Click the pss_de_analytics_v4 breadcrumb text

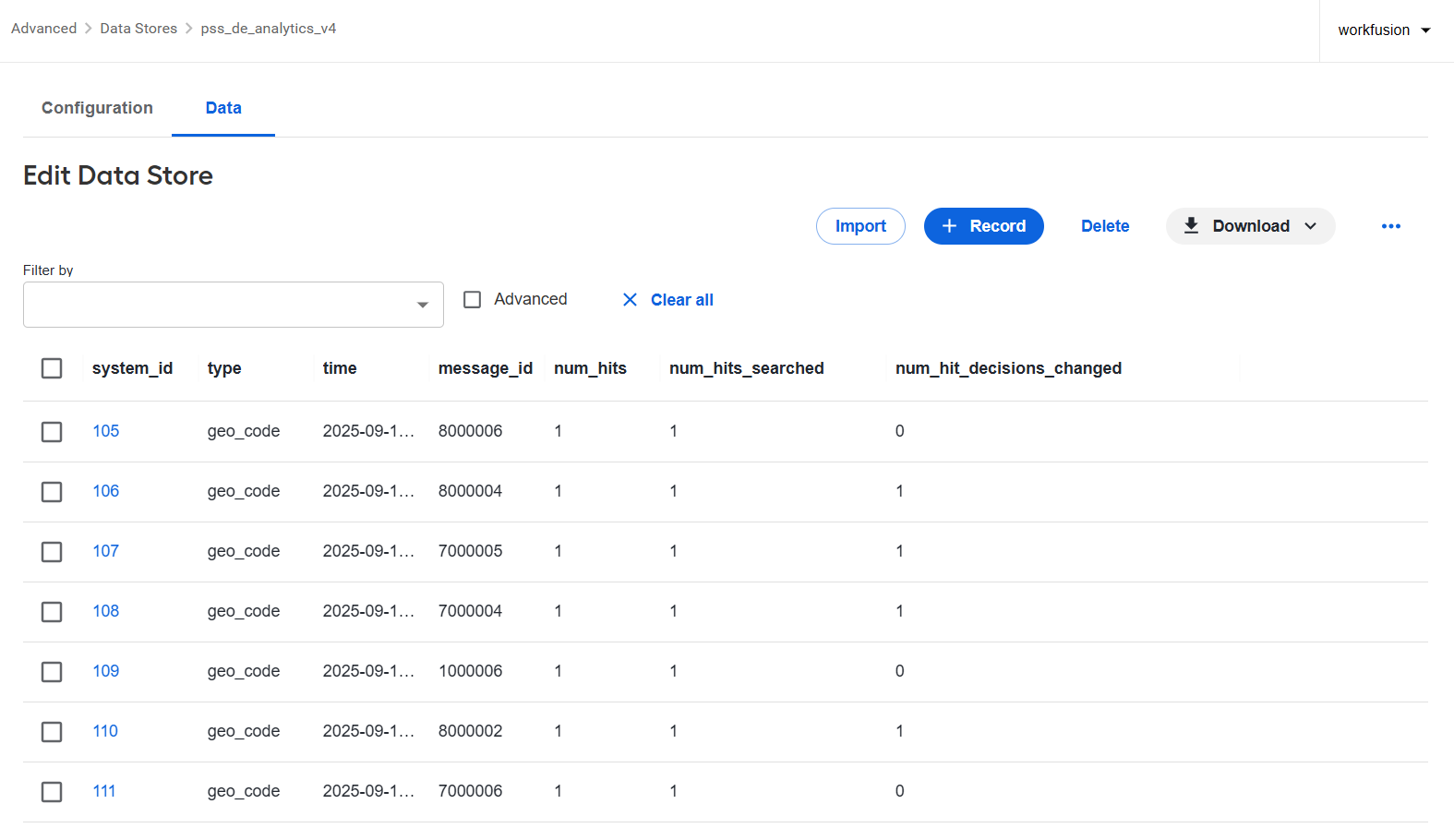point(269,29)
